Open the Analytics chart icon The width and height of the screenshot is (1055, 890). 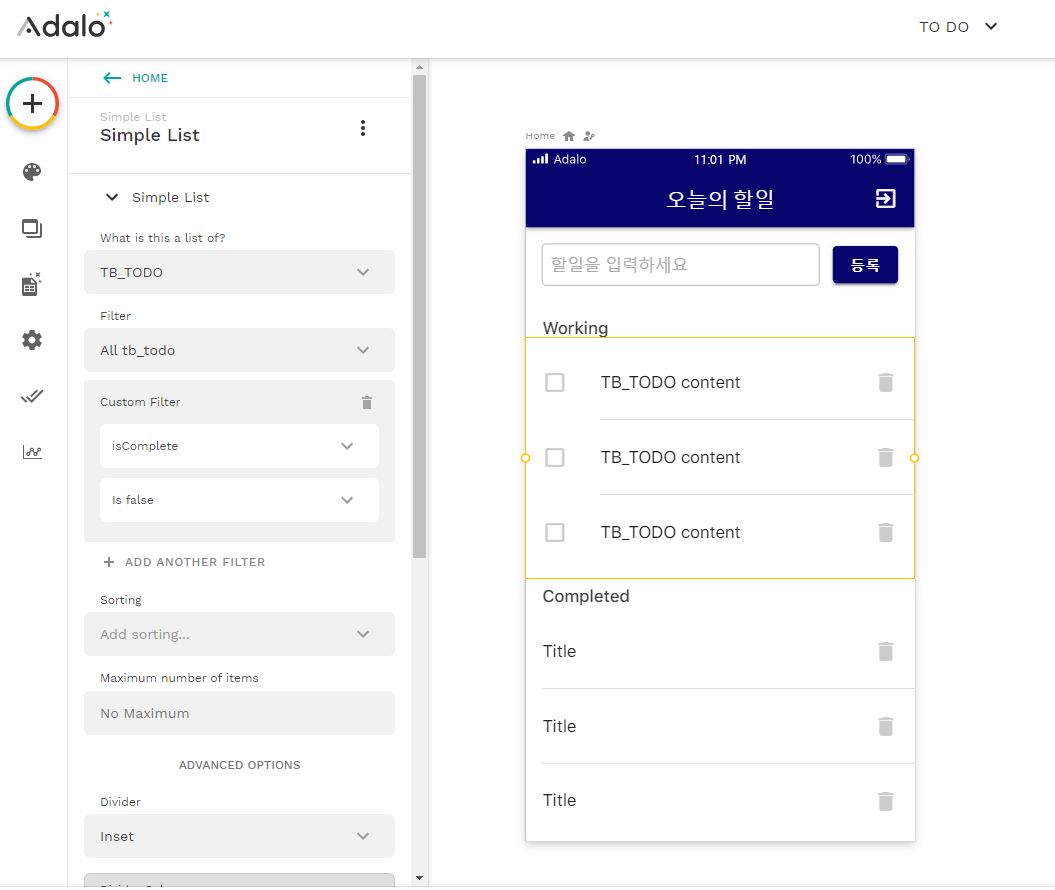click(32, 452)
